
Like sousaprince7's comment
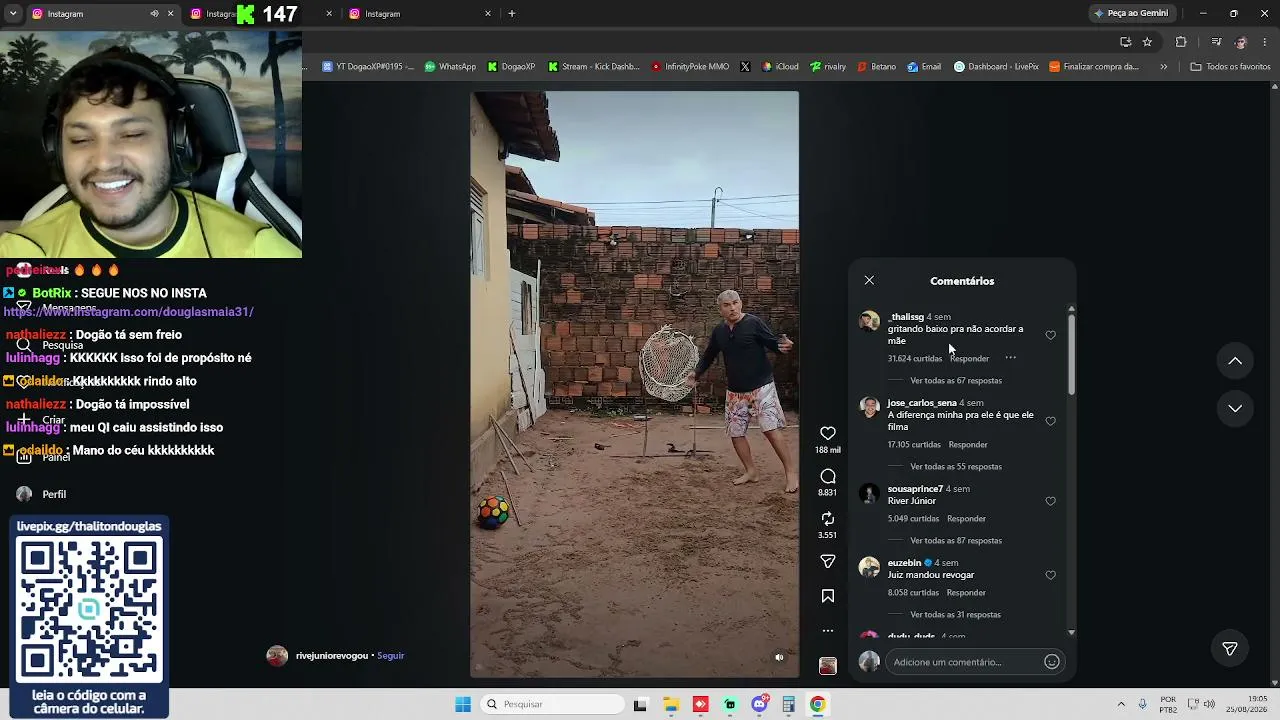click(1050, 501)
